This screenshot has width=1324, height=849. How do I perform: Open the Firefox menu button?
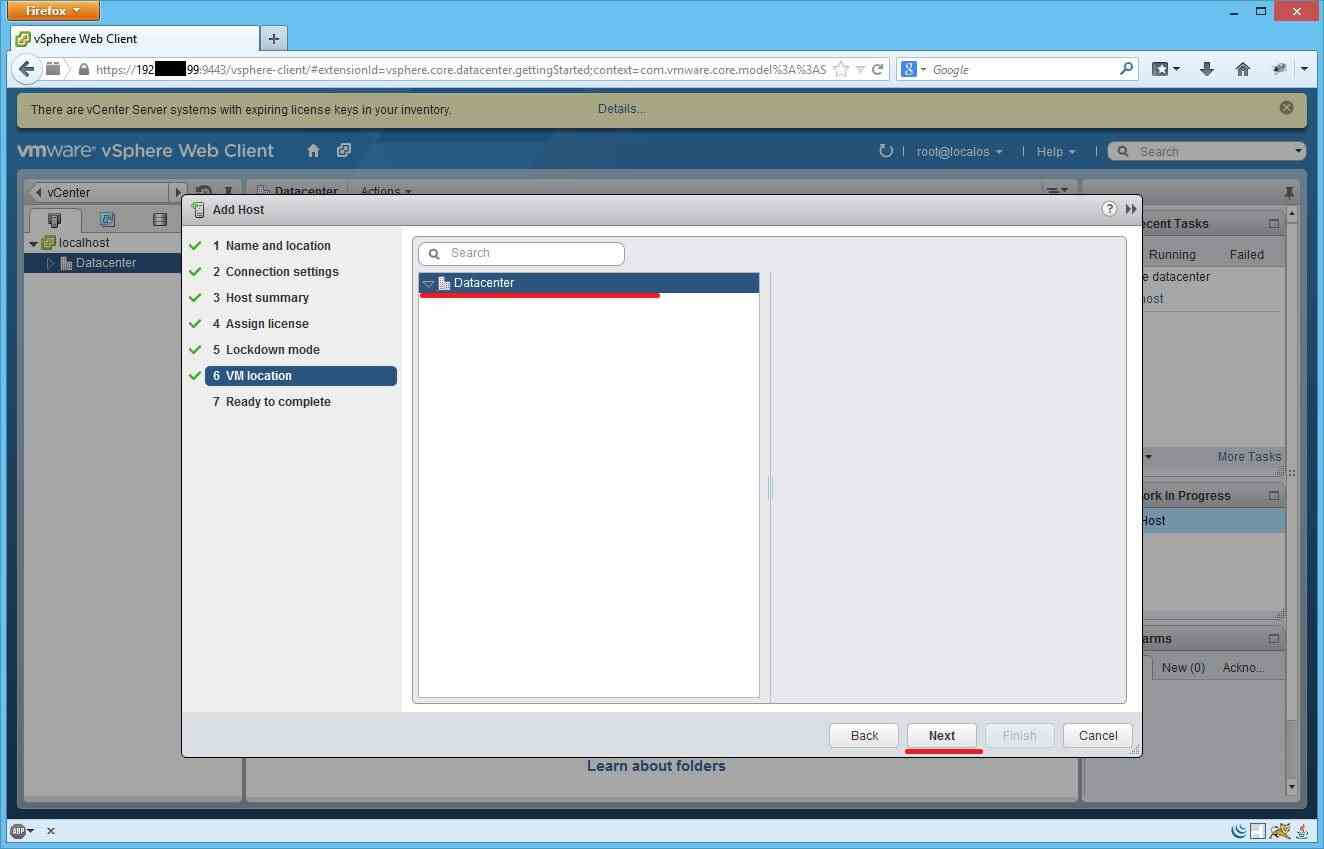(x=52, y=11)
